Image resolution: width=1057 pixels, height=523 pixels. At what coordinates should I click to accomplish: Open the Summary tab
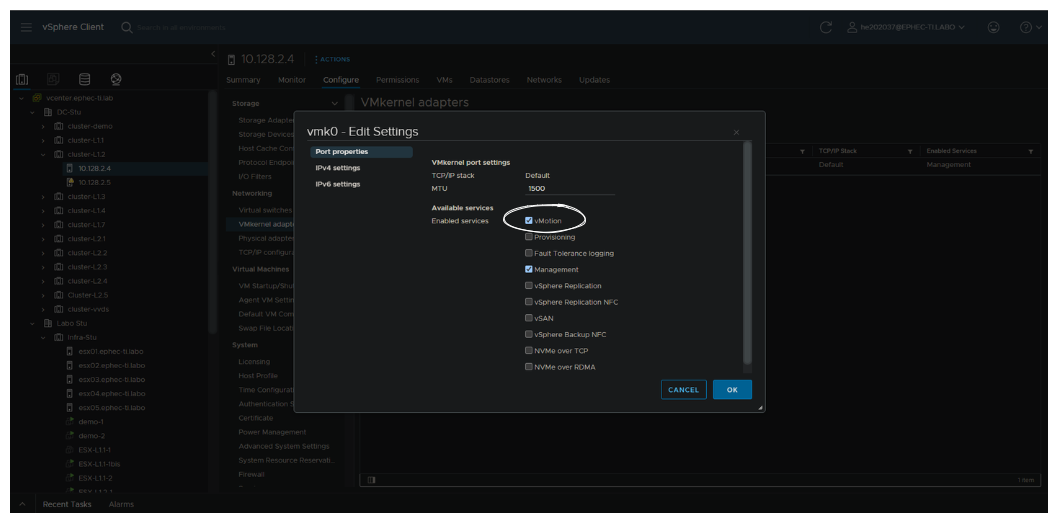[x=243, y=80]
